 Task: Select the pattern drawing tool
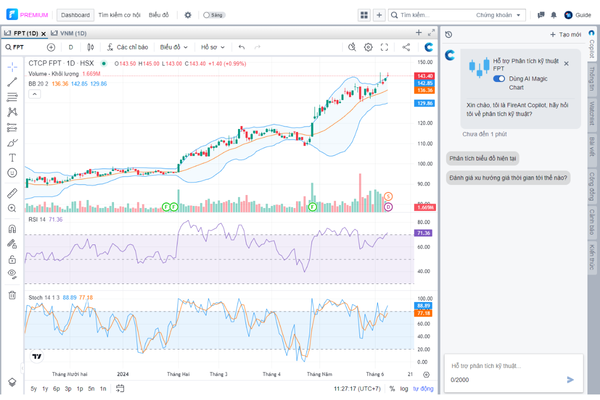pos(12,112)
